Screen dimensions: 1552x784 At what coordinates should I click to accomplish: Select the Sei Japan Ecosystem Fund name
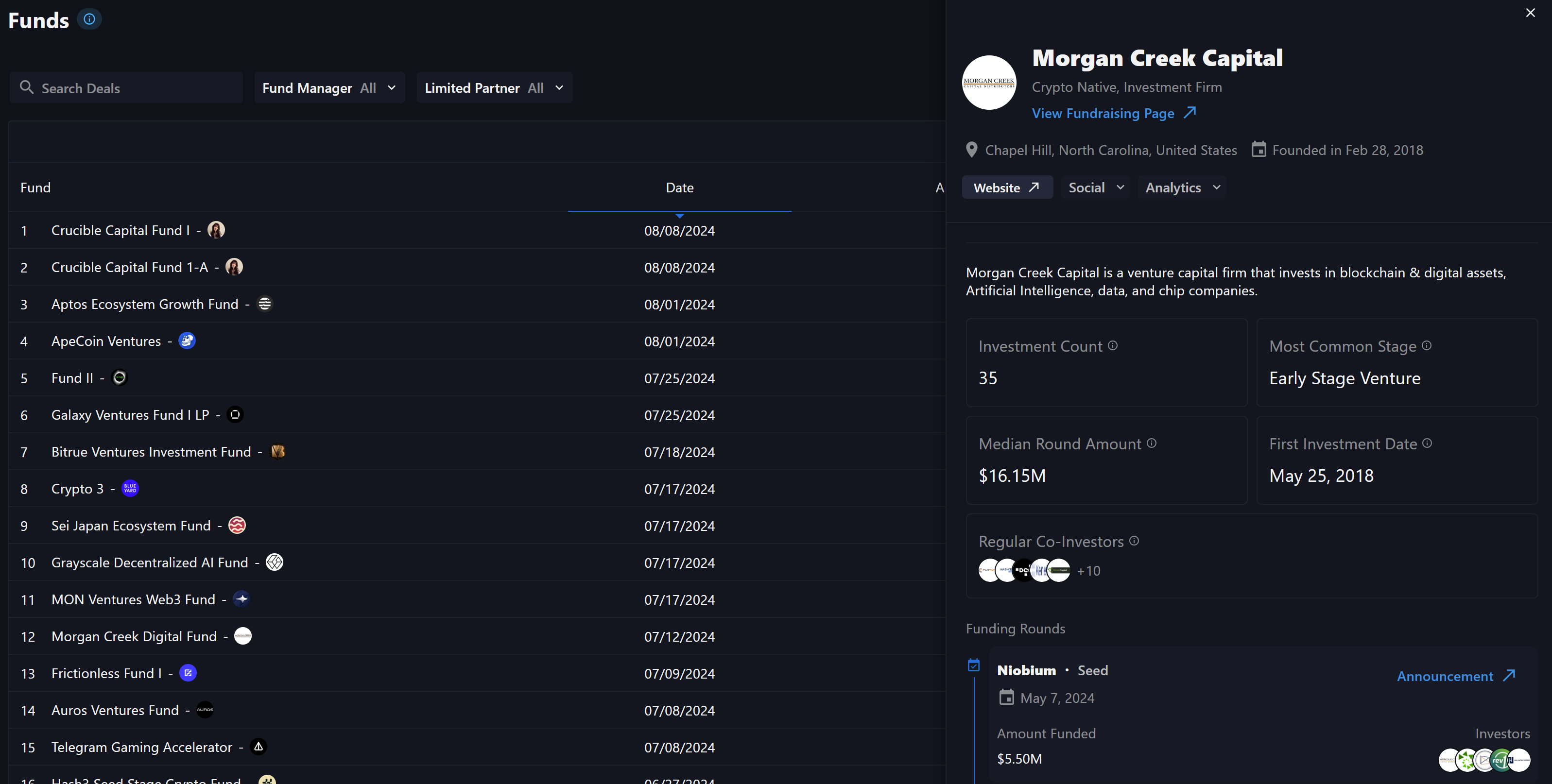(x=131, y=526)
